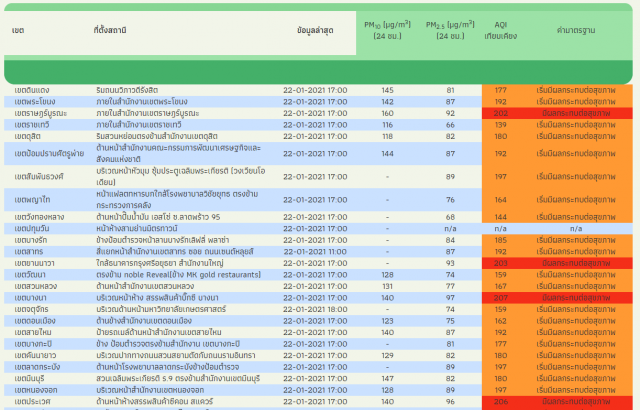Select district cell เขตวัฒนา
640x410 pixels.
pyautogui.click(x=30, y=275)
